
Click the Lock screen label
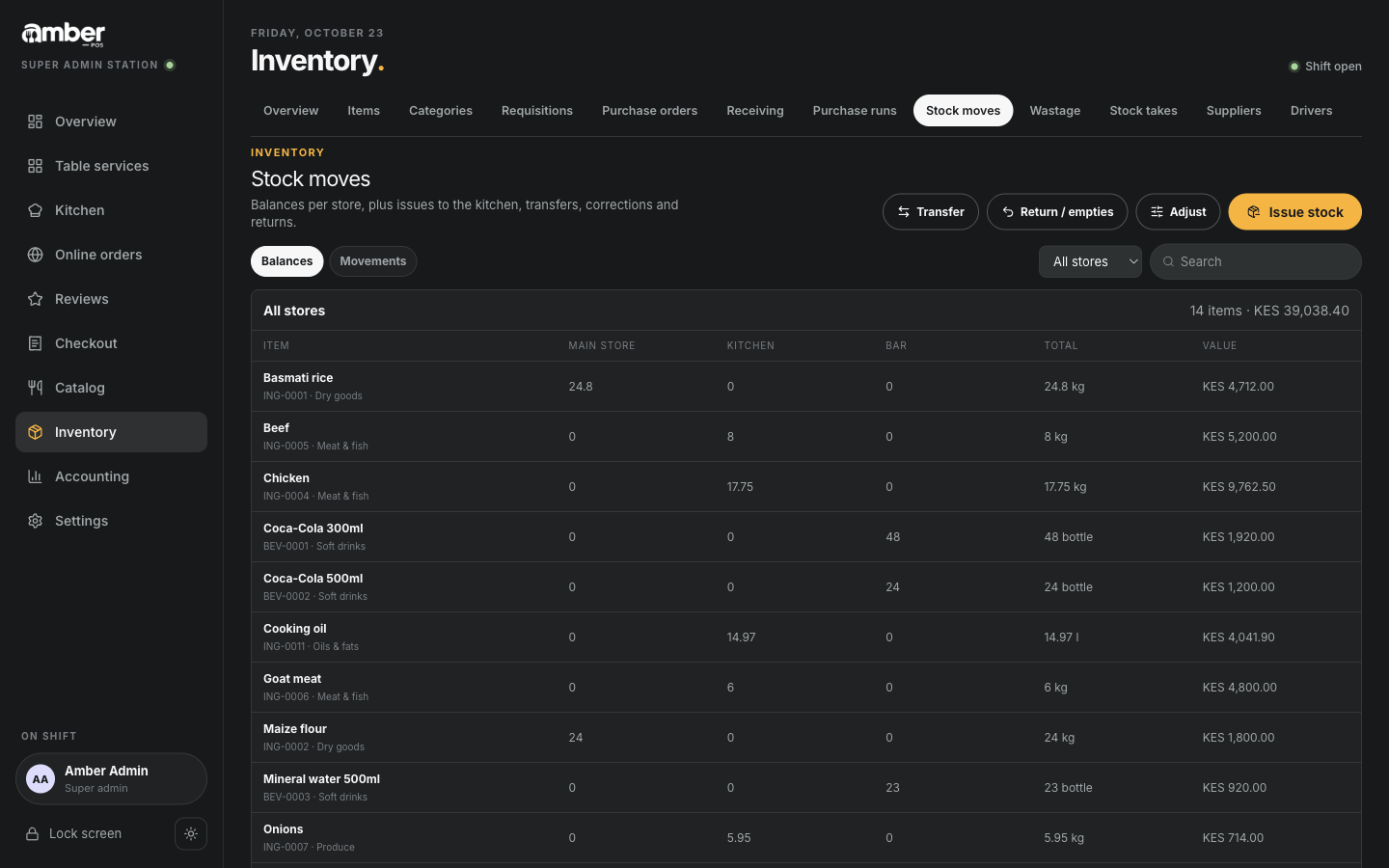pyautogui.click(x=85, y=834)
